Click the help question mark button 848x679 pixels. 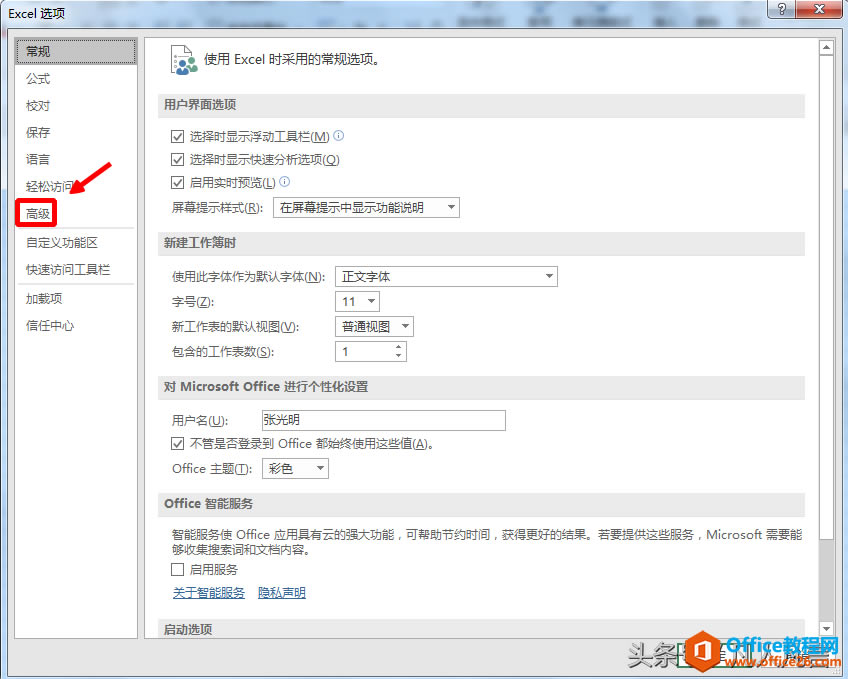pos(781,9)
